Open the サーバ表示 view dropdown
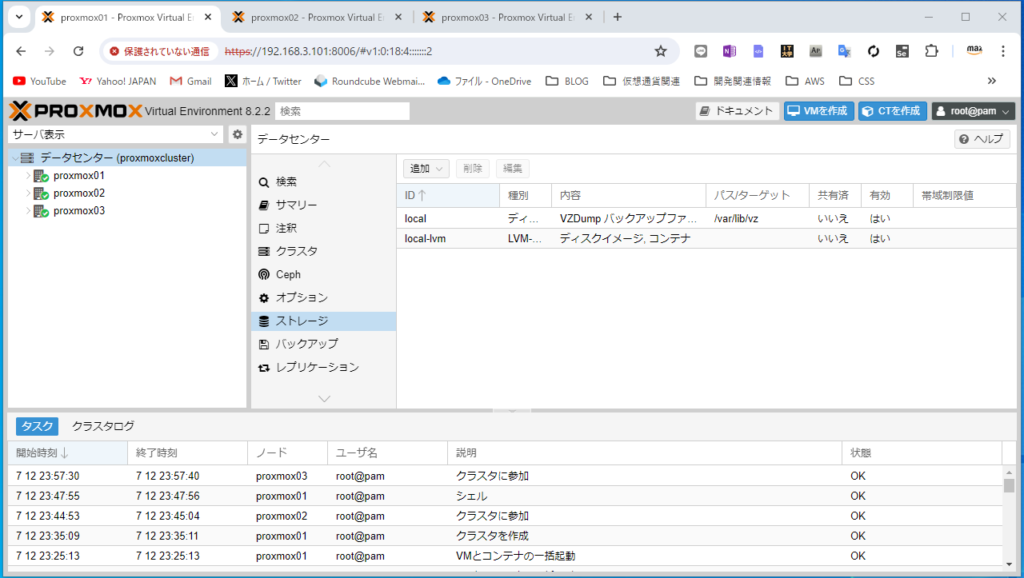 tap(116, 134)
